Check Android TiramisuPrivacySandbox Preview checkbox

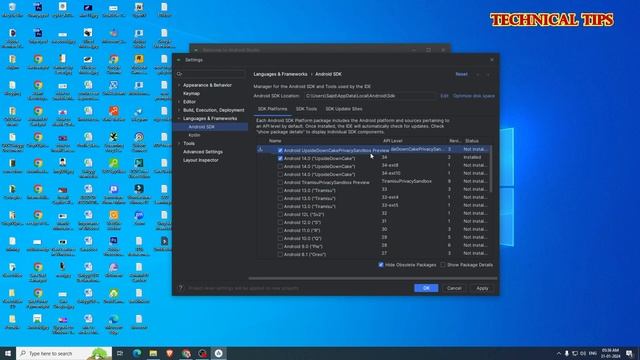[280, 182]
